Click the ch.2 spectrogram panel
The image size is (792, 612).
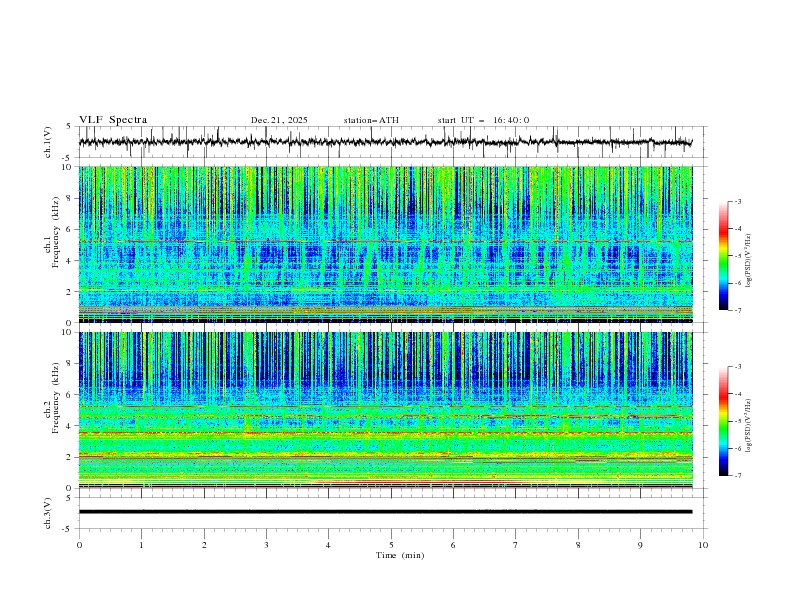pyautogui.click(x=385, y=410)
